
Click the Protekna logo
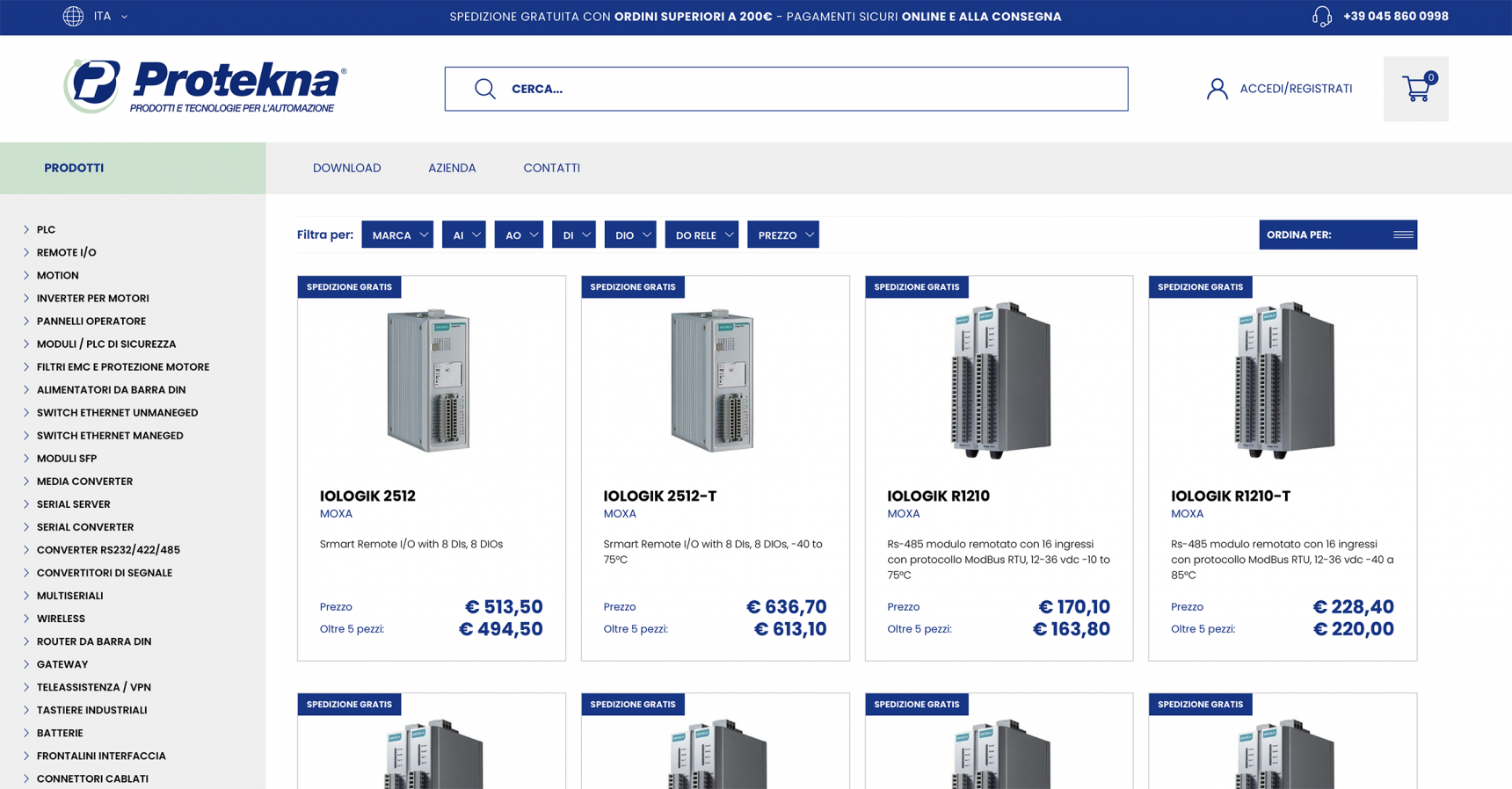(205, 86)
